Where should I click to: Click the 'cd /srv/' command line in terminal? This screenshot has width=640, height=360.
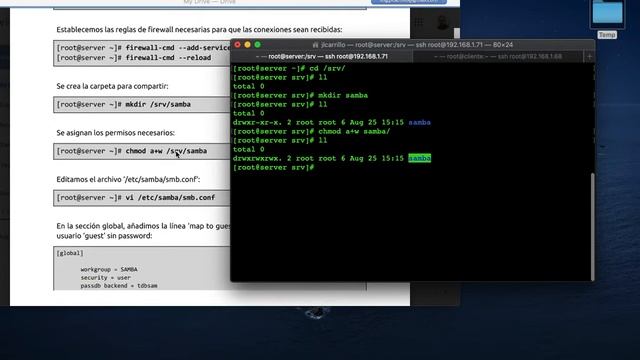point(289,69)
